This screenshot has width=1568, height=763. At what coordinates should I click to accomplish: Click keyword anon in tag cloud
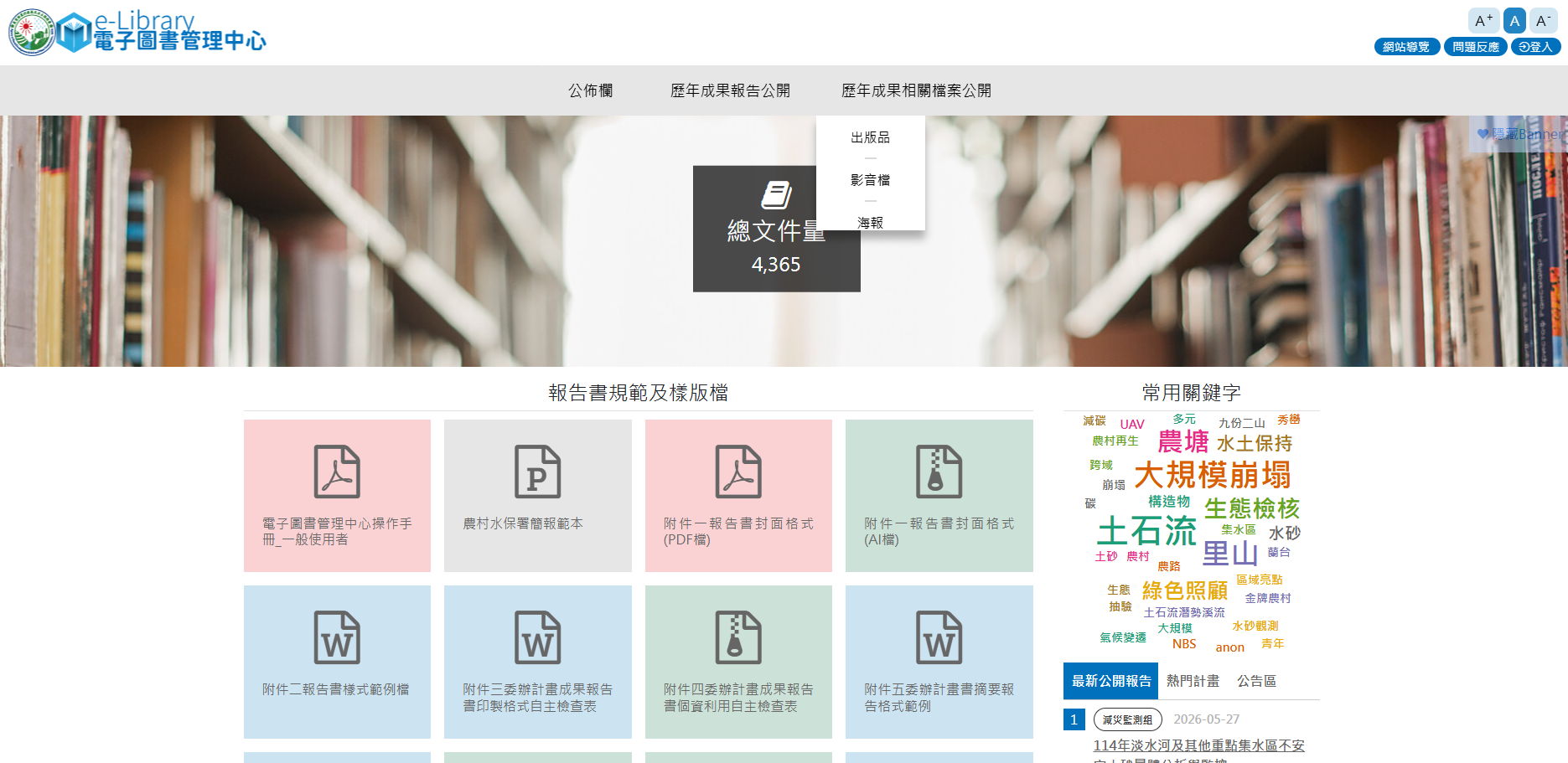click(x=1229, y=647)
